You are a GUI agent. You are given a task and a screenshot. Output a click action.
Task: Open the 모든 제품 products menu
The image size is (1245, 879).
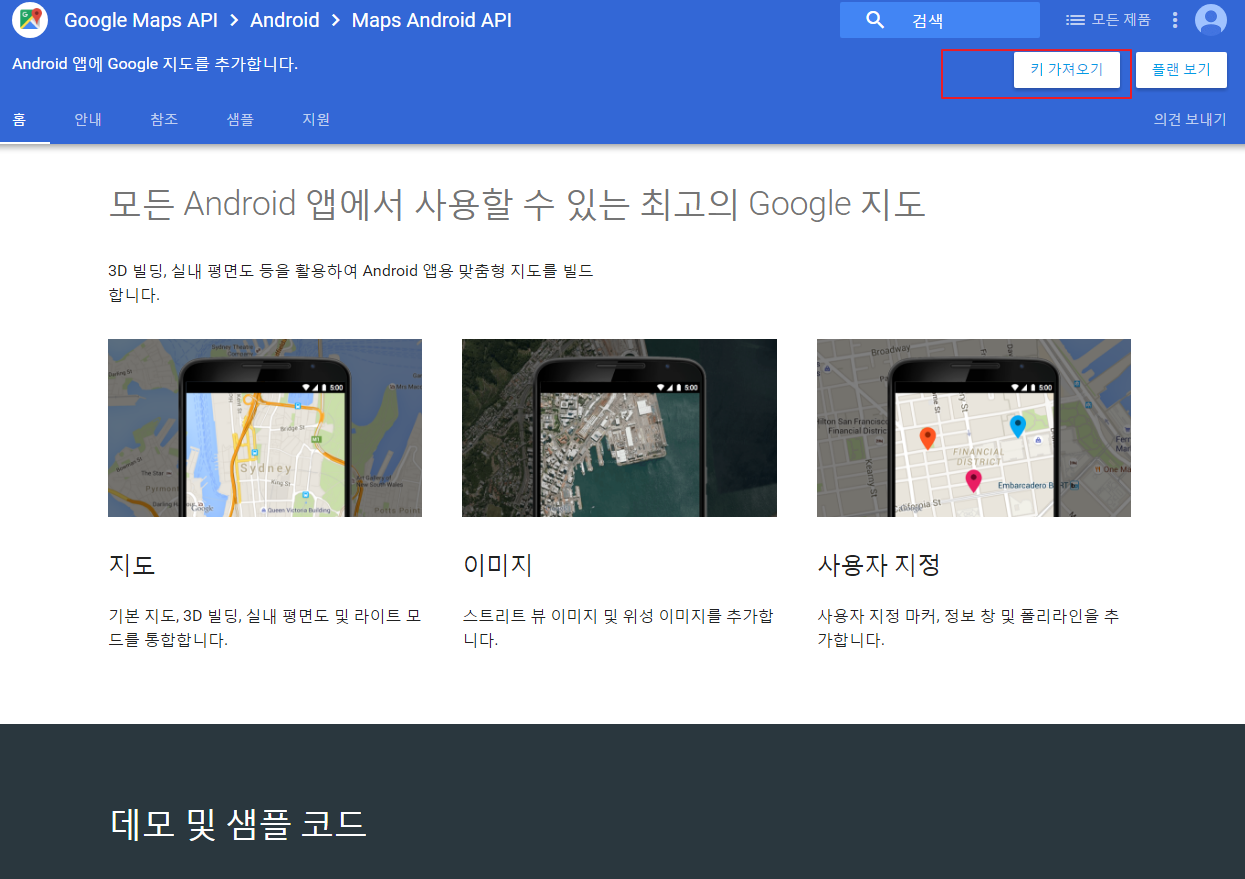click(x=1108, y=20)
